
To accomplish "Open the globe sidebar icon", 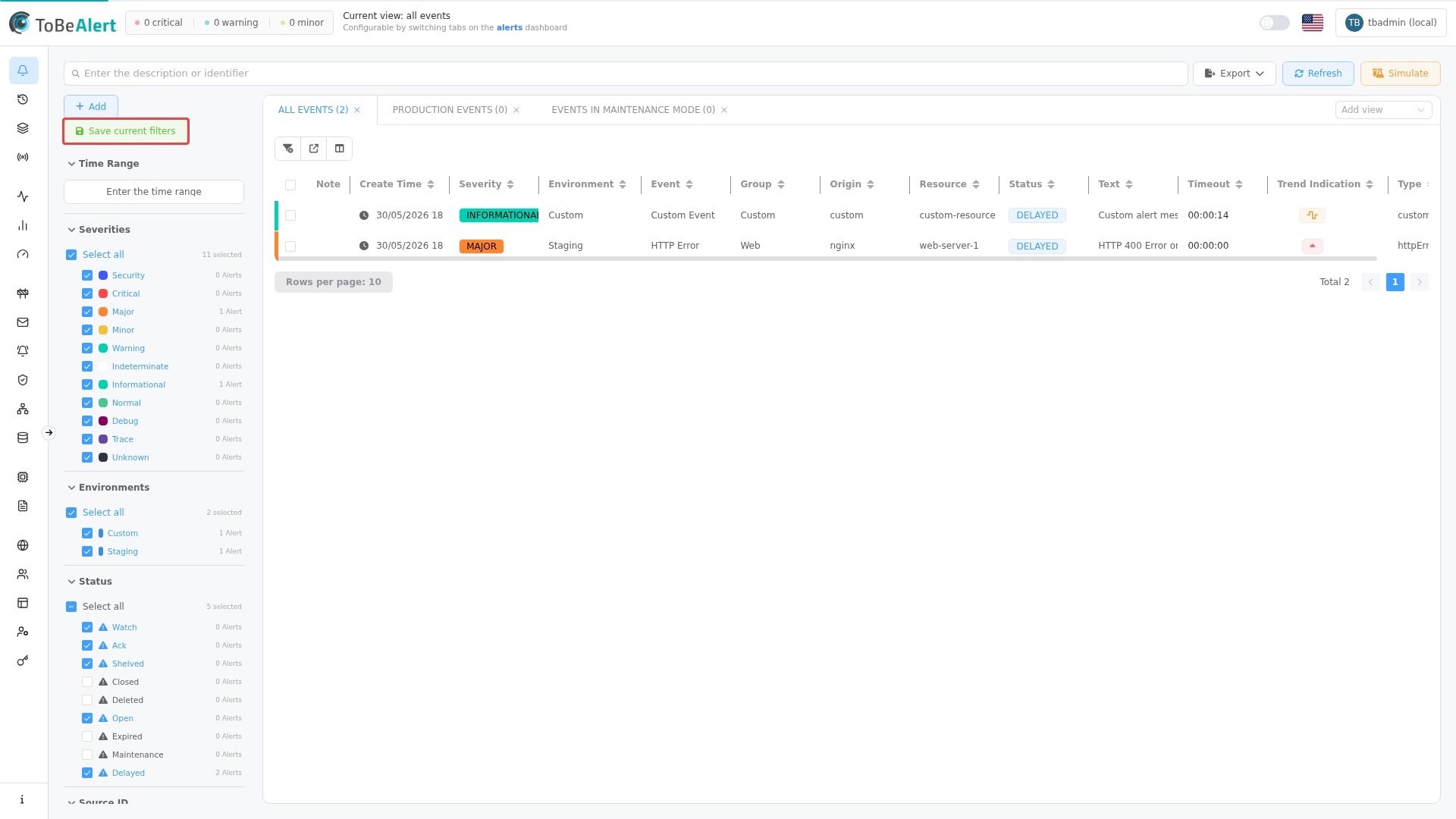I will (x=23, y=545).
